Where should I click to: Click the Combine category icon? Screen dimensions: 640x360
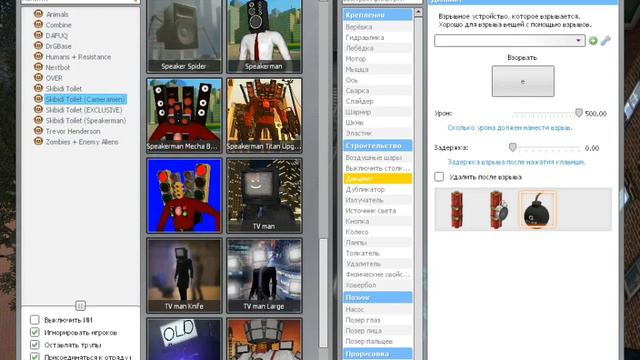[x=38, y=24]
